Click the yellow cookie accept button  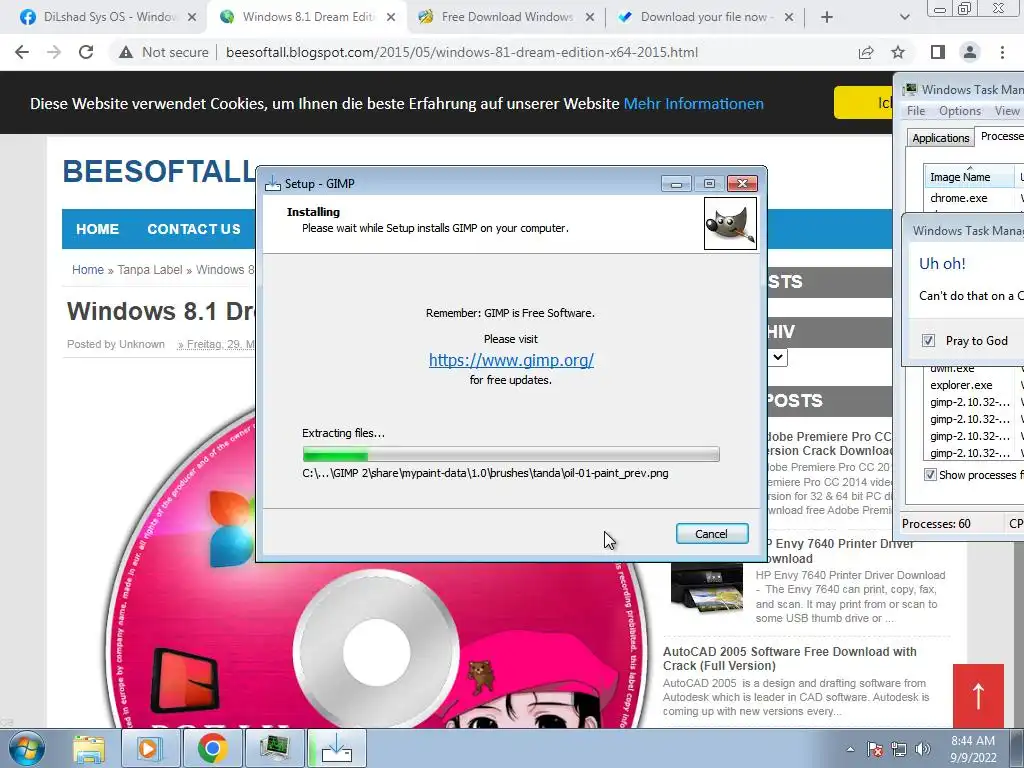pos(863,103)
